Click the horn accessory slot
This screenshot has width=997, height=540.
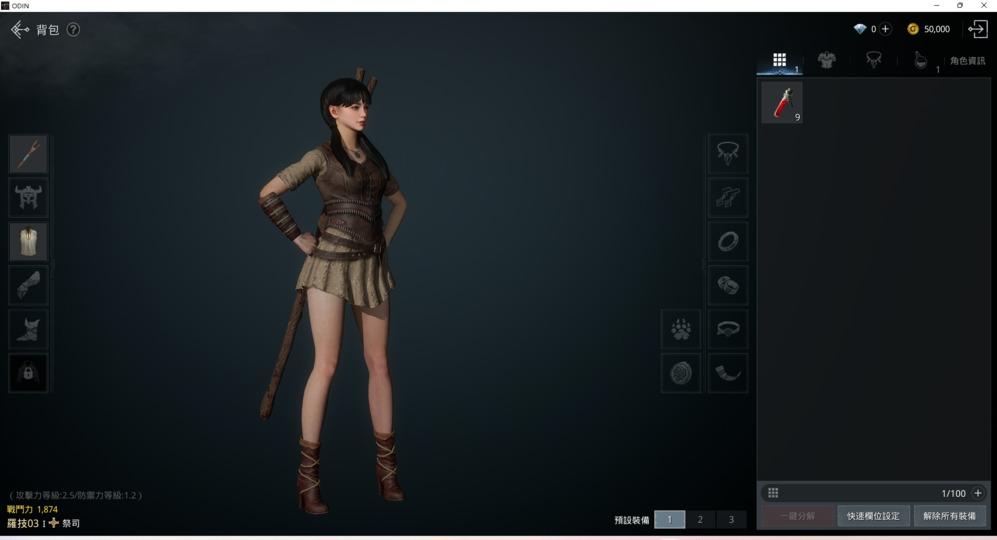(x=728, y=373)
